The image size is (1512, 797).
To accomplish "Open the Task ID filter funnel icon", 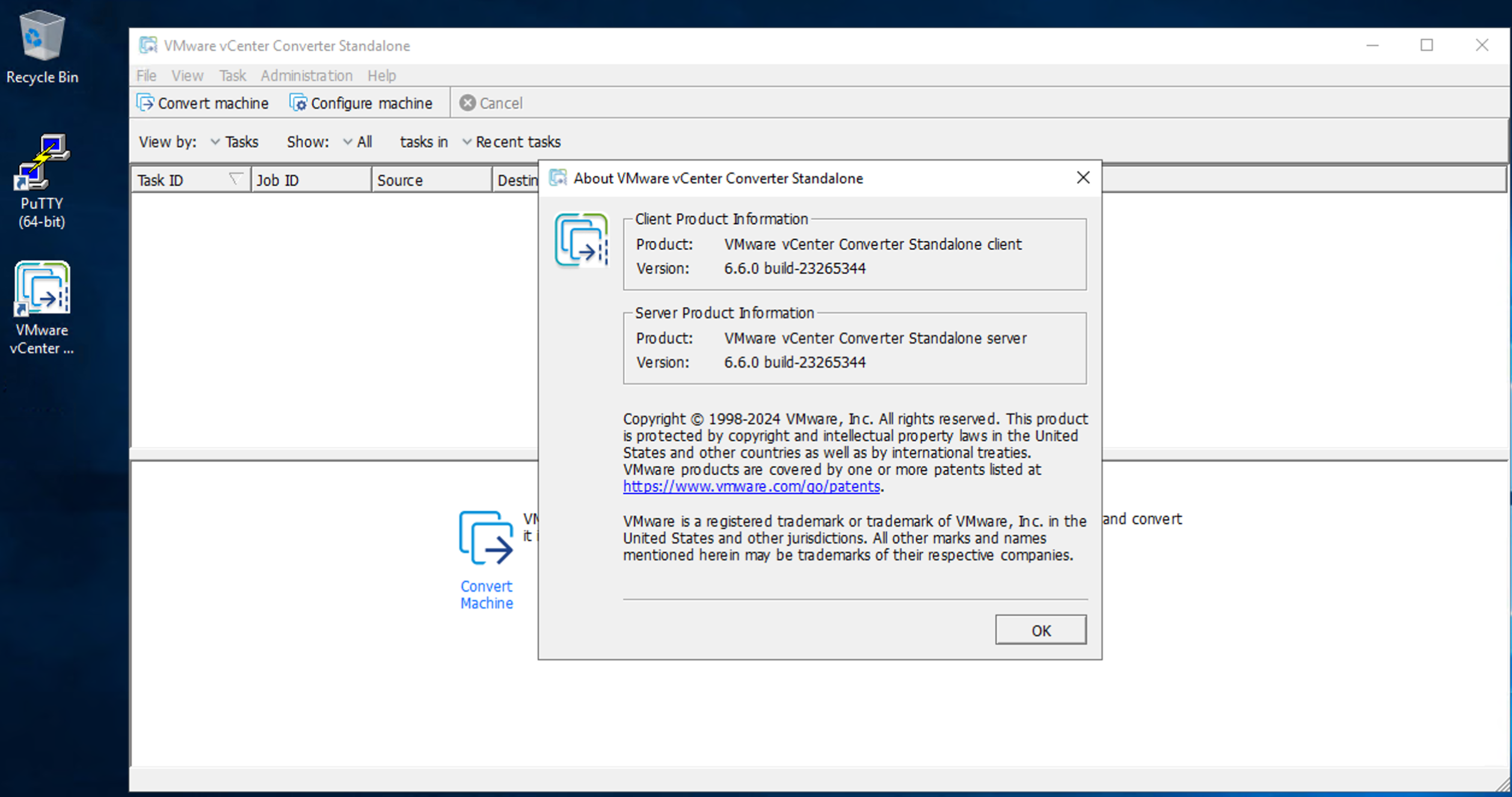I will [x=235, y=179].
